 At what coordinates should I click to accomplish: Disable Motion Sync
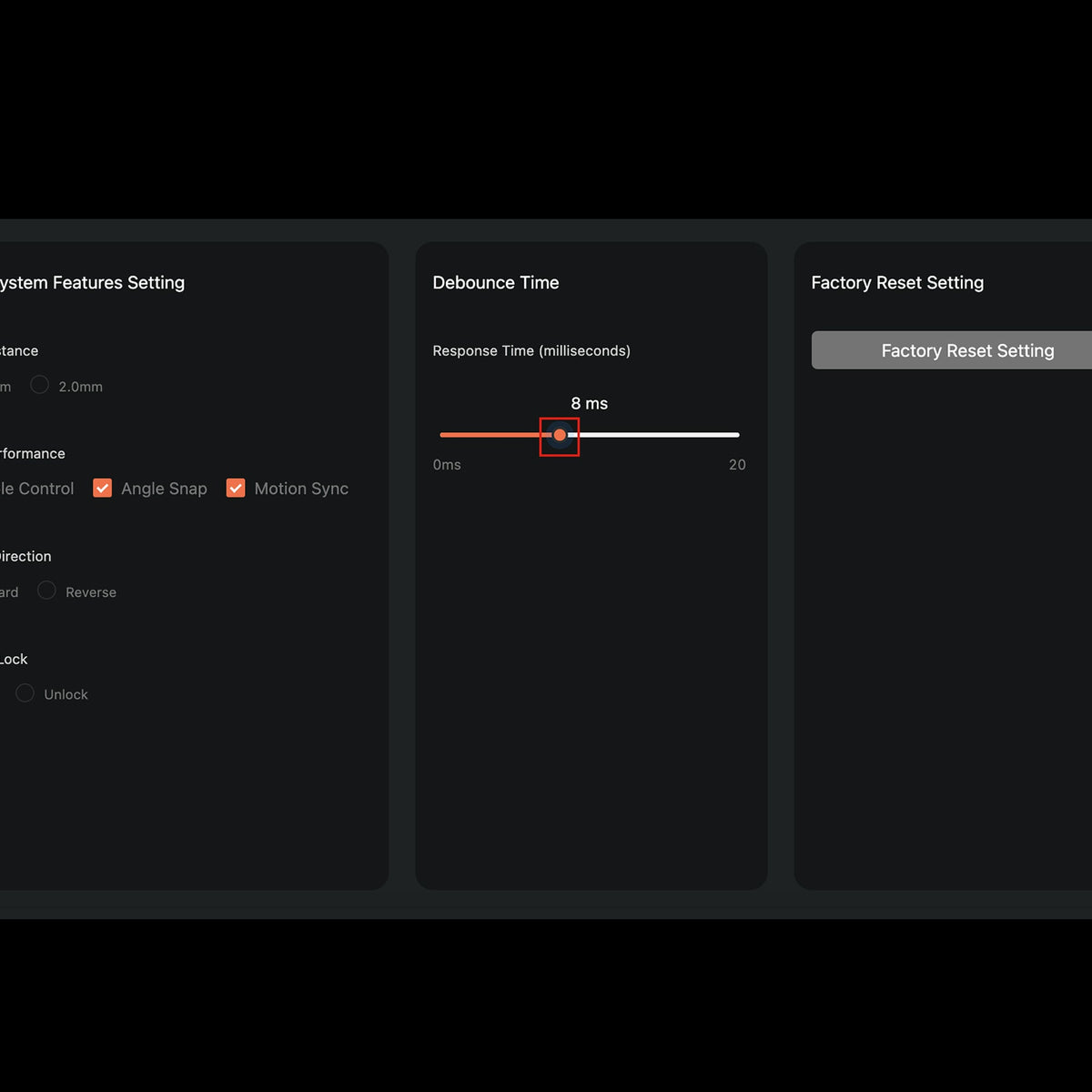pyautogui.click(x=236, y=488)
